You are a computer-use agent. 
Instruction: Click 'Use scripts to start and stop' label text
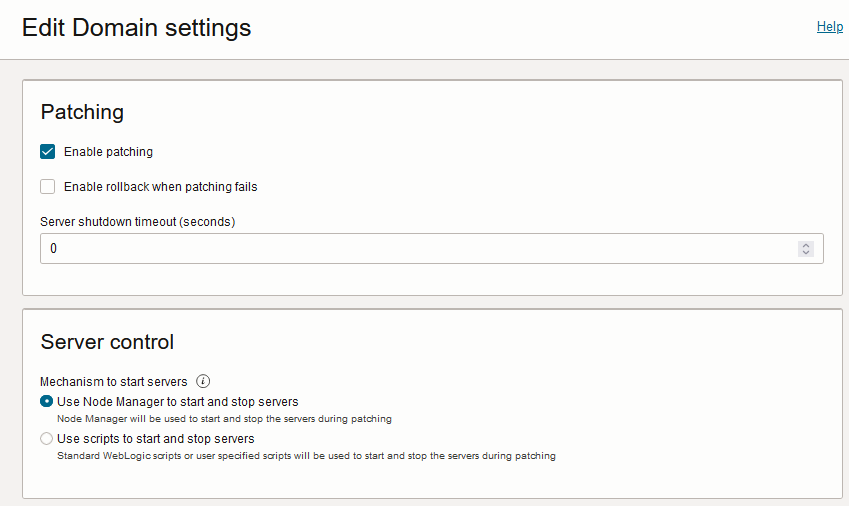pos(155,438)
